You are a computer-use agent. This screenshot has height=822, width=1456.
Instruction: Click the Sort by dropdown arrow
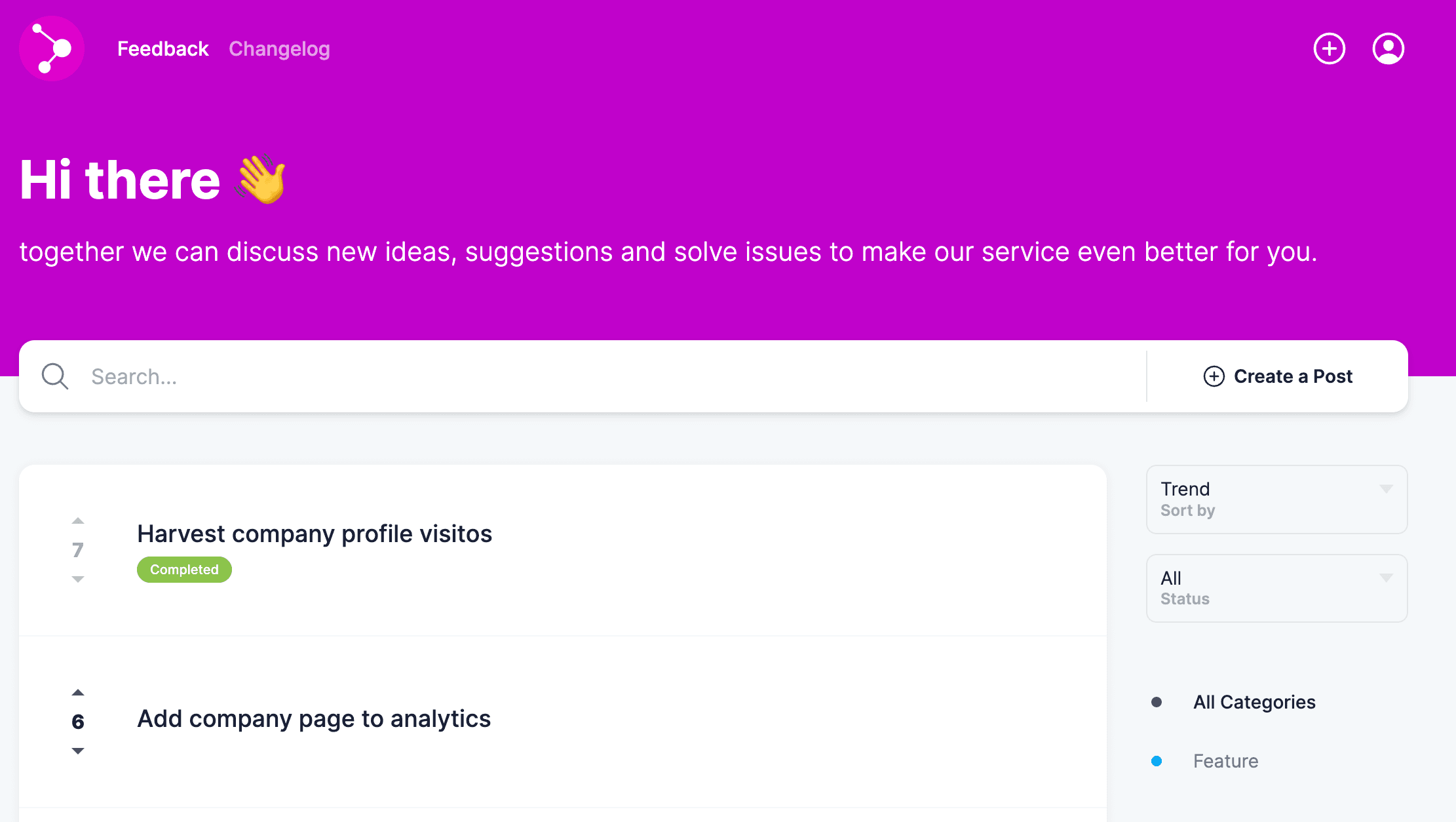[1386, 489]
